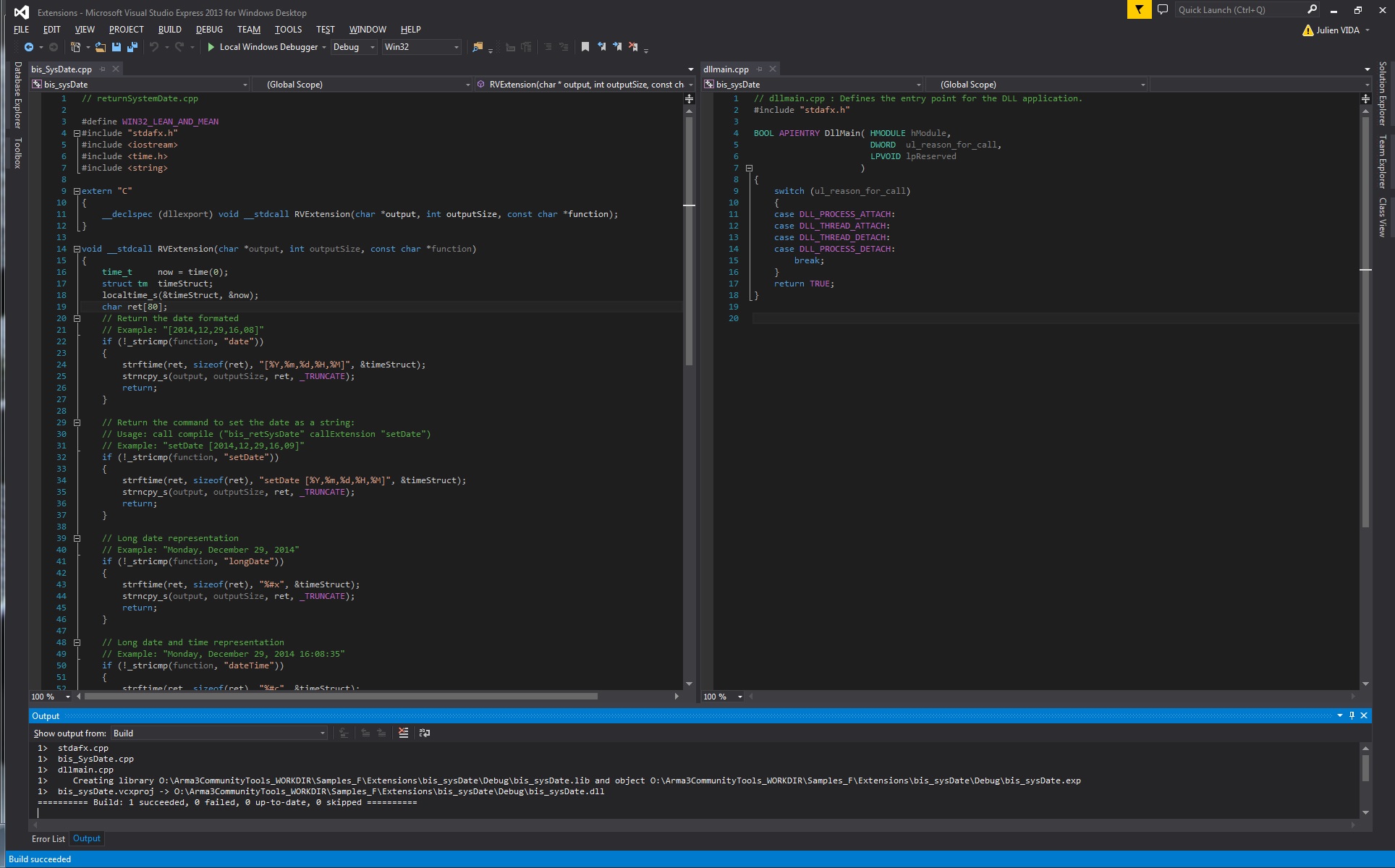Open the Error List panel

pos(48,838)
